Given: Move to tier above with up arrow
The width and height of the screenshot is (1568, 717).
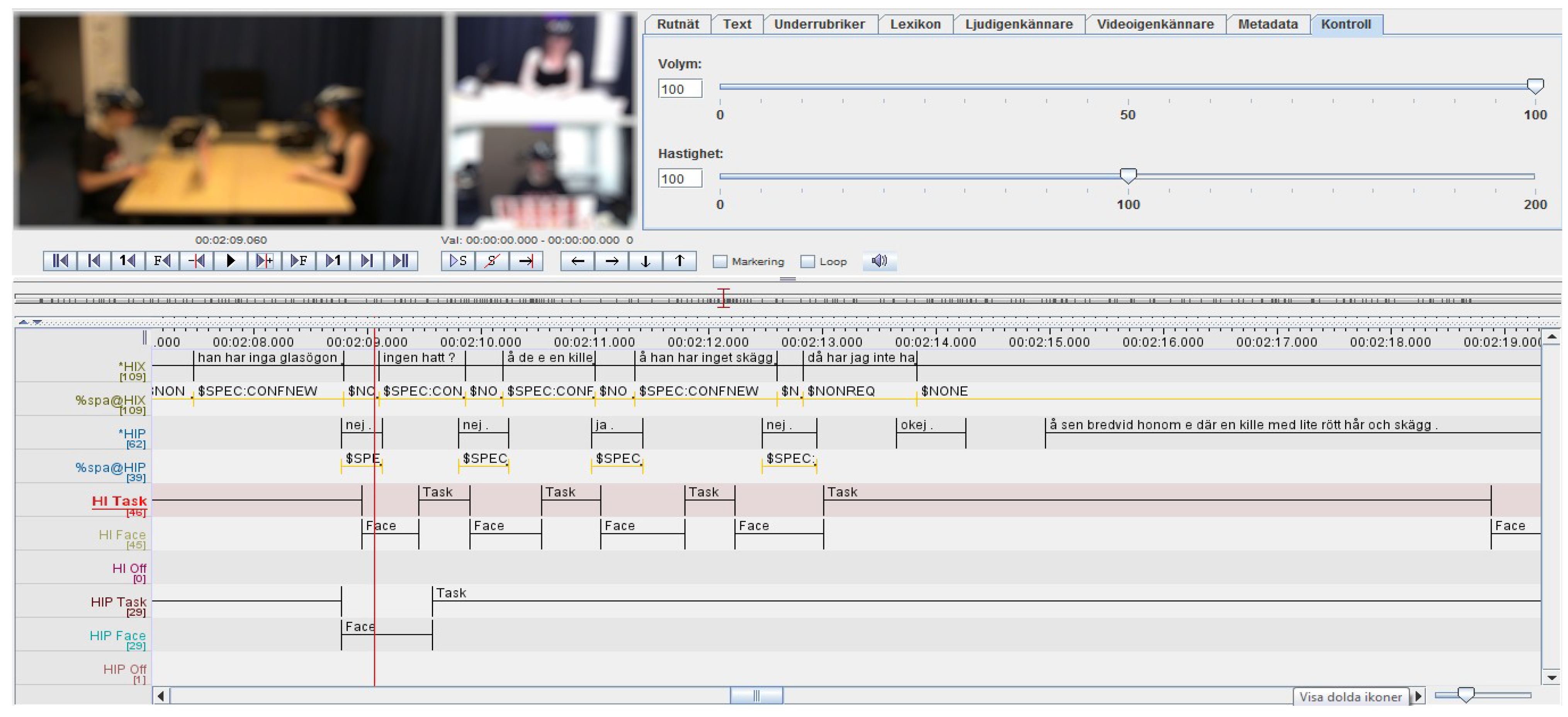Looking at the screenshot, I should [679, 261].
